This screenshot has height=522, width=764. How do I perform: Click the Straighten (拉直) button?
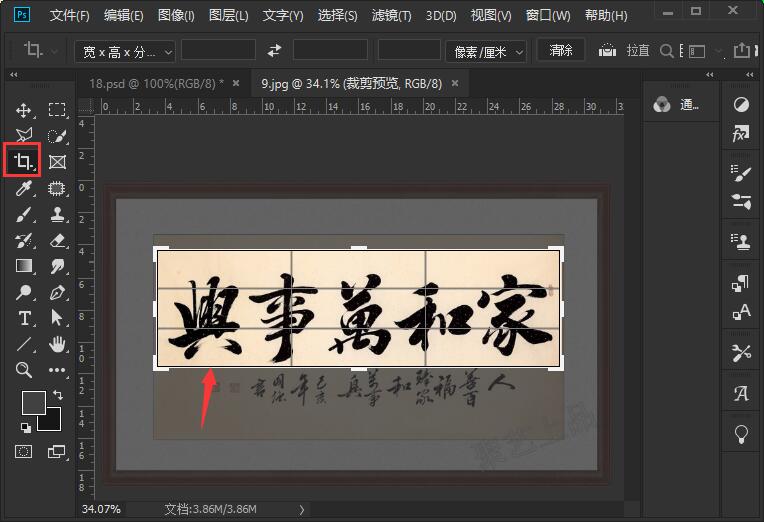point(624,51)
